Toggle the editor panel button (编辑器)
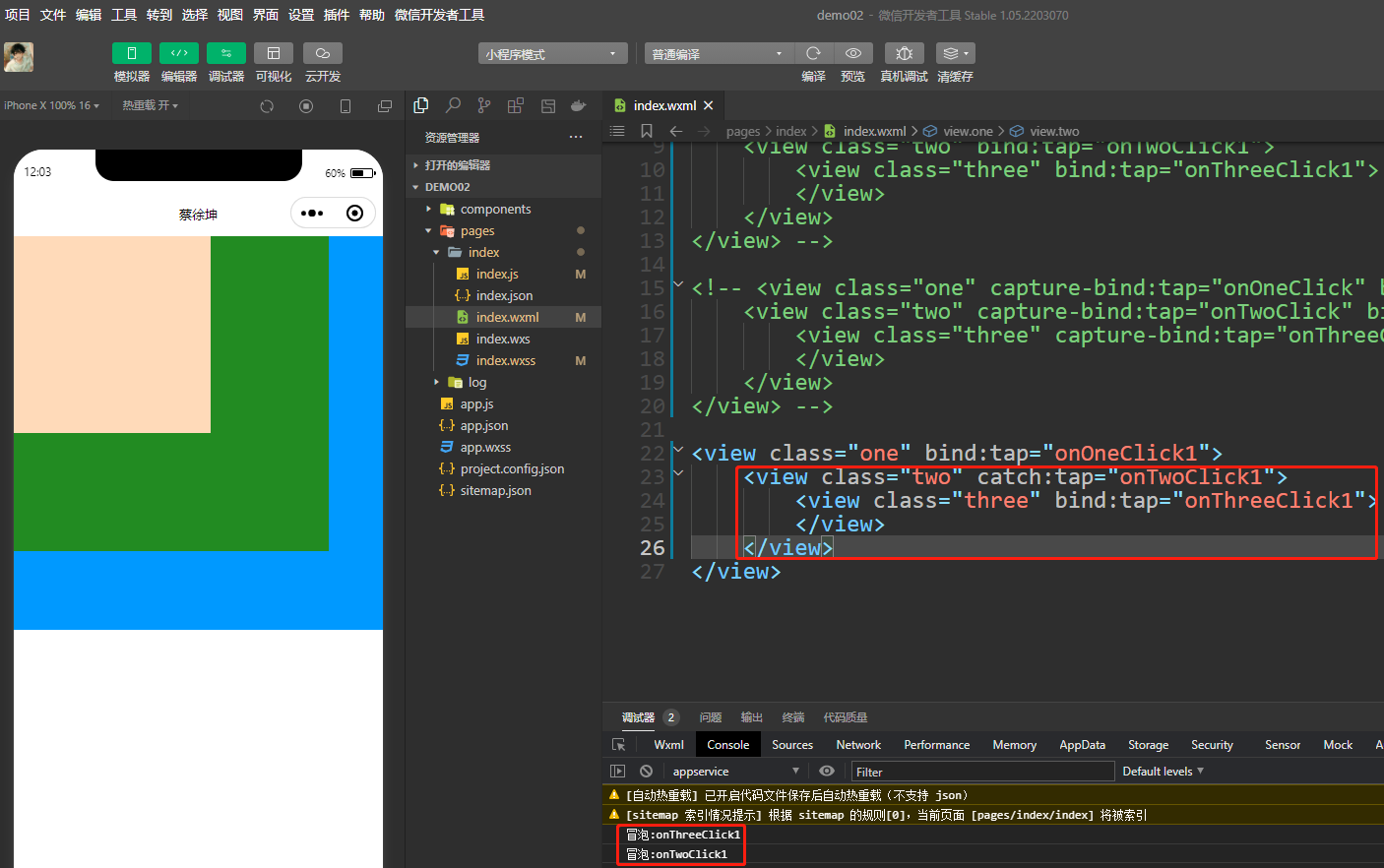1384x868 pixels. click(179, 53)
